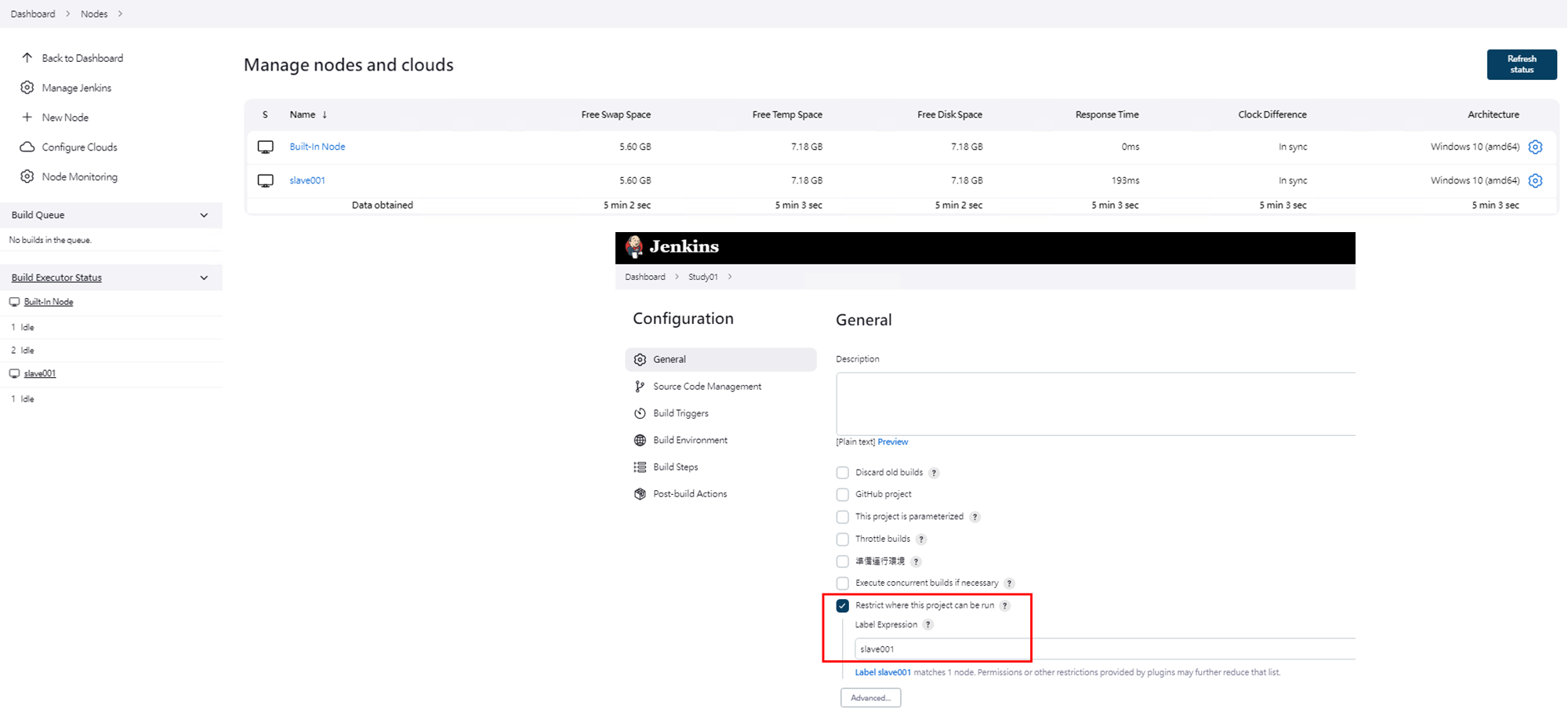This screenshot has width=1568, height=723.
Task: Click help icon beside Discard old builds
Action: (x=934, y=473)
